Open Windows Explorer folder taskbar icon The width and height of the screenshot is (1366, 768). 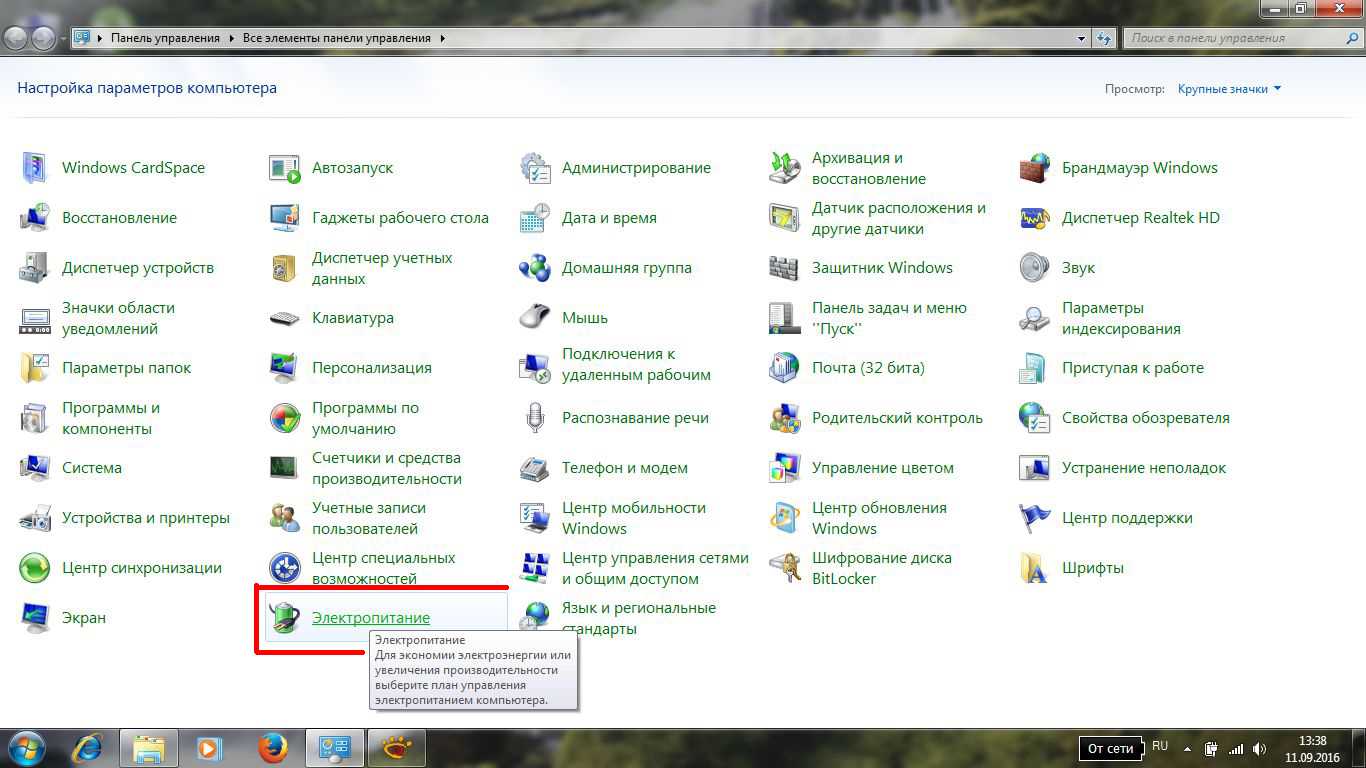tap(149, 748)
